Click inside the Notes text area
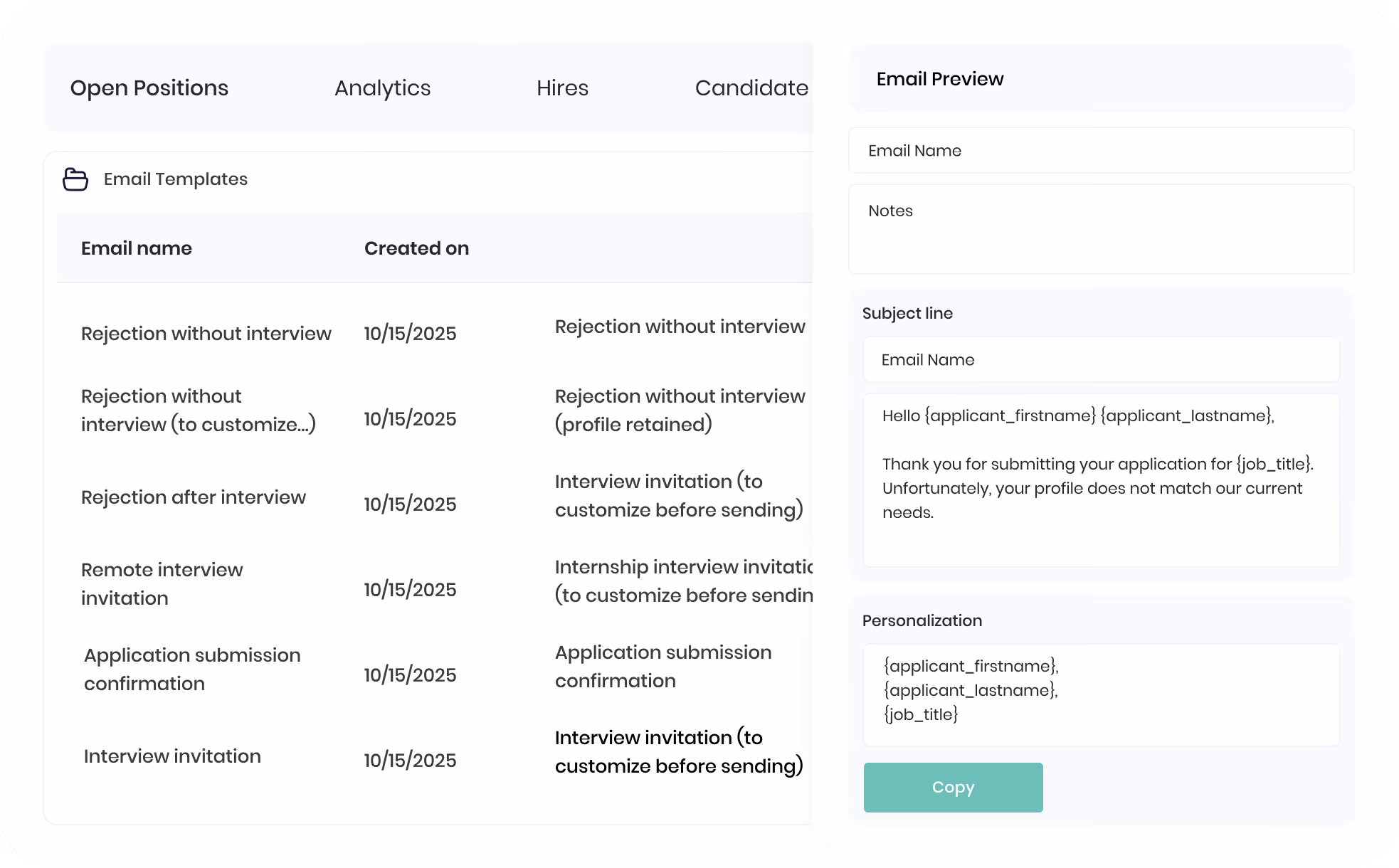Image resolution: width=1399 pixels, height=868 pixels. [1101, 229]
